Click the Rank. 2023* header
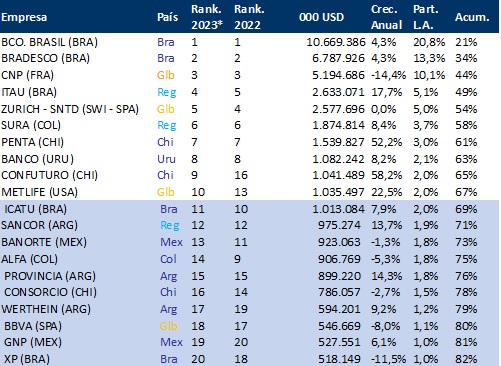This screenshot has height=366, width=501. pyautogui.click(x=207, y=17)
